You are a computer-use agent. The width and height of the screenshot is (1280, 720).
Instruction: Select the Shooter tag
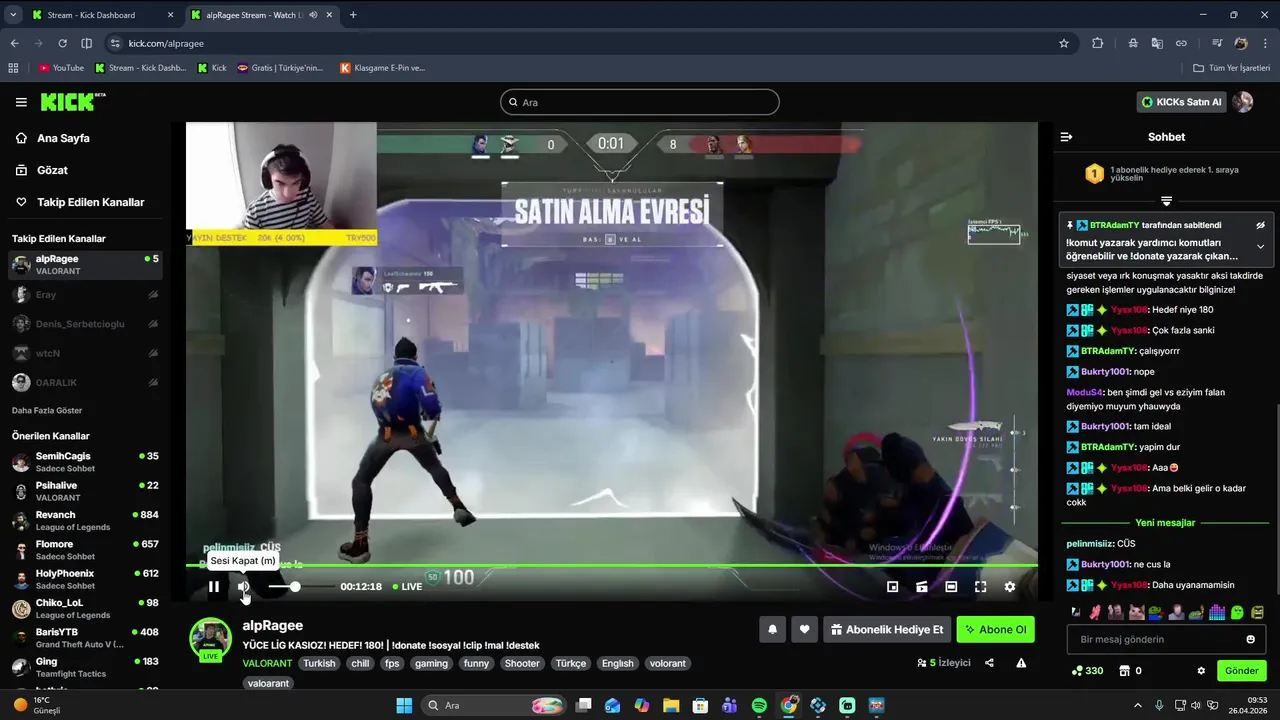click(x=522, y=663)
